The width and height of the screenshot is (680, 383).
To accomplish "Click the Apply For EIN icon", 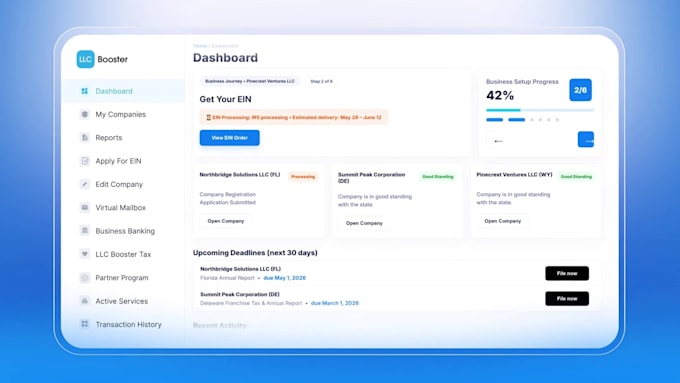I will (x=85, y=161).
